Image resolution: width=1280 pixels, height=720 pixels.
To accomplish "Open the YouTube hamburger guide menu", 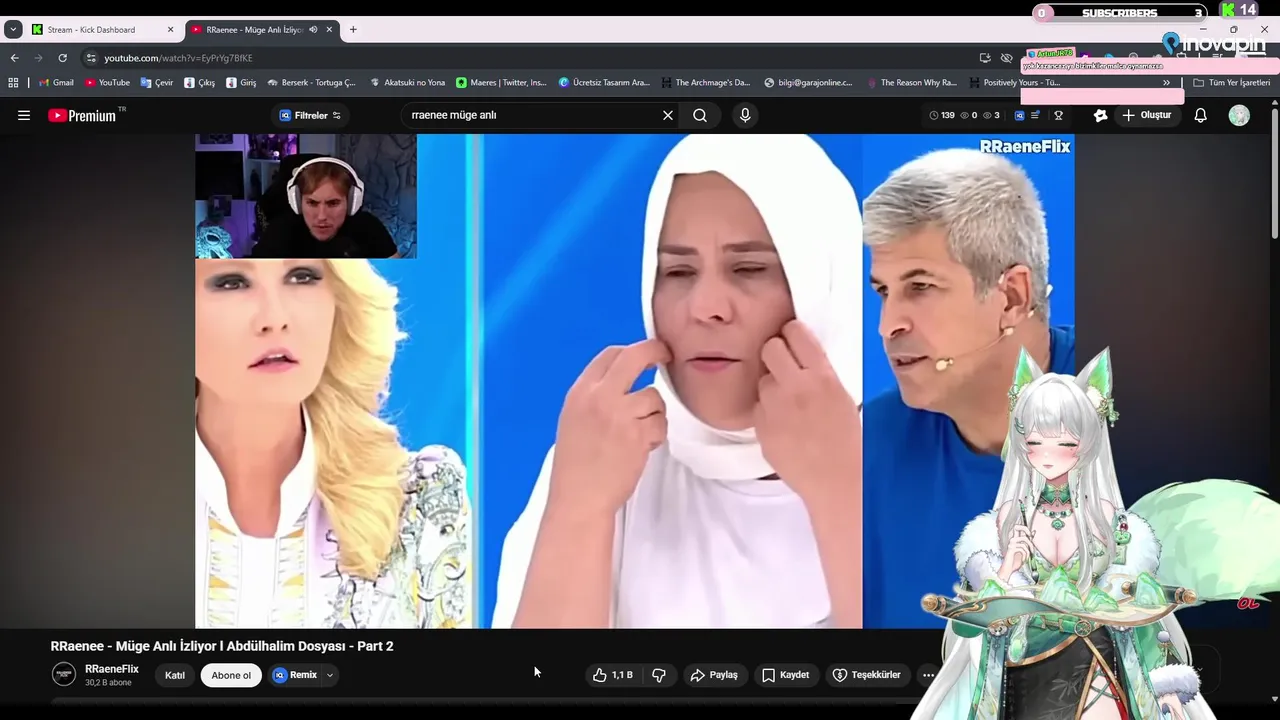I will tap(24, 115).
